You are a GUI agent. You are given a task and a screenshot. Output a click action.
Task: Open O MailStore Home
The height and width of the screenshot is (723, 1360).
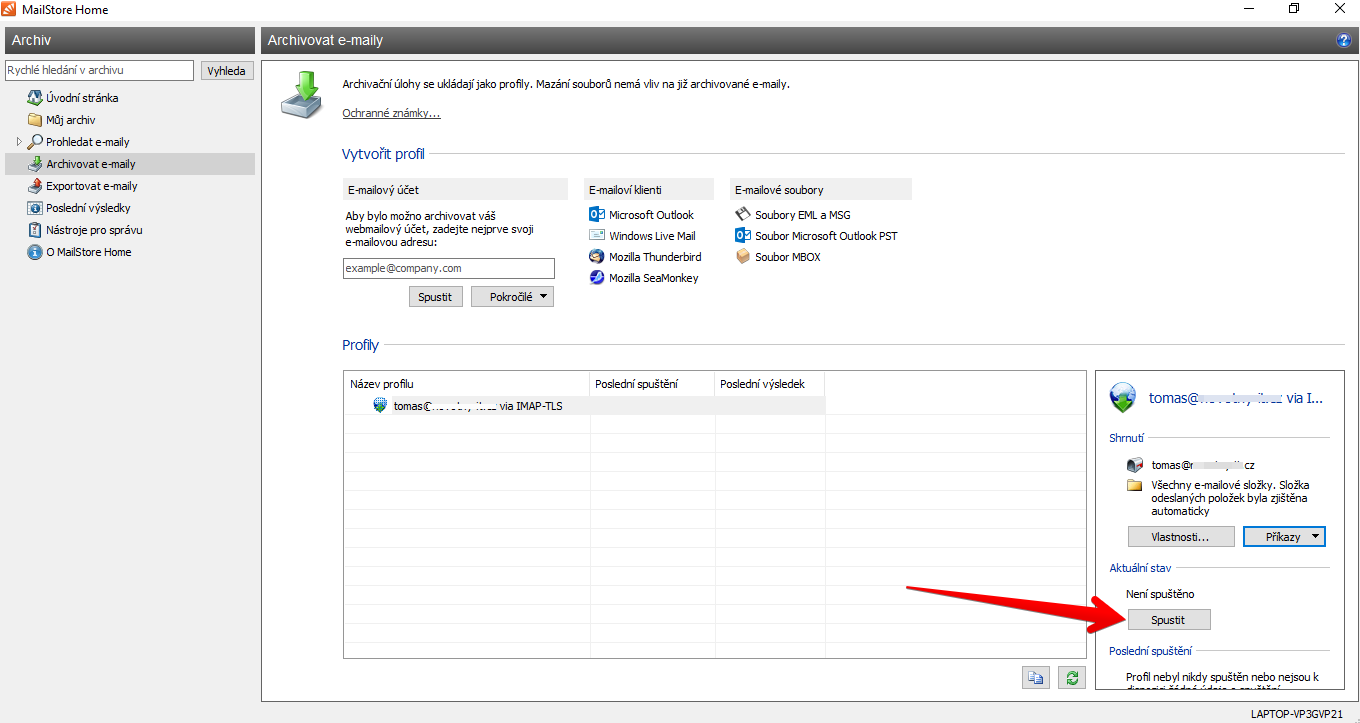pyautogui.click(x=89, y=252)
